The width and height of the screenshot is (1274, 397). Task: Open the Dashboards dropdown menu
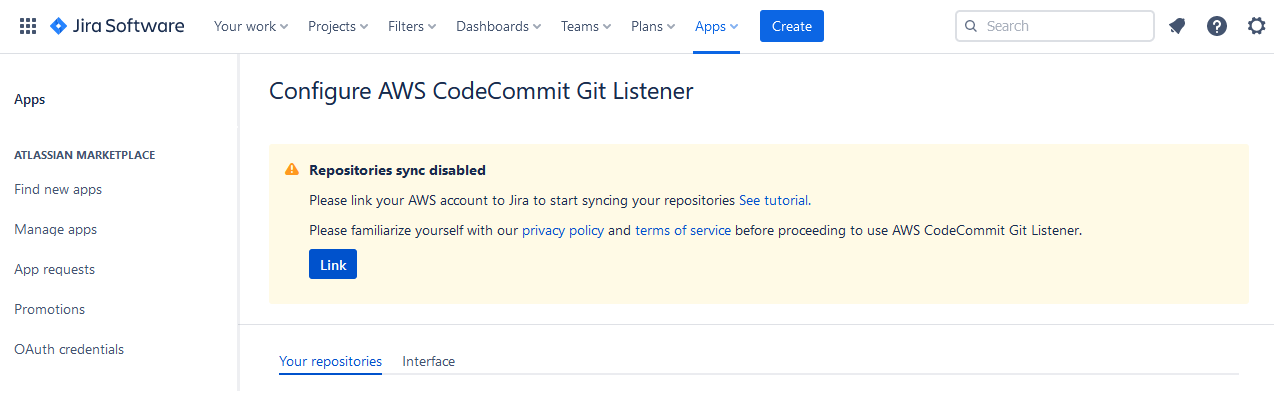(499, 26)
